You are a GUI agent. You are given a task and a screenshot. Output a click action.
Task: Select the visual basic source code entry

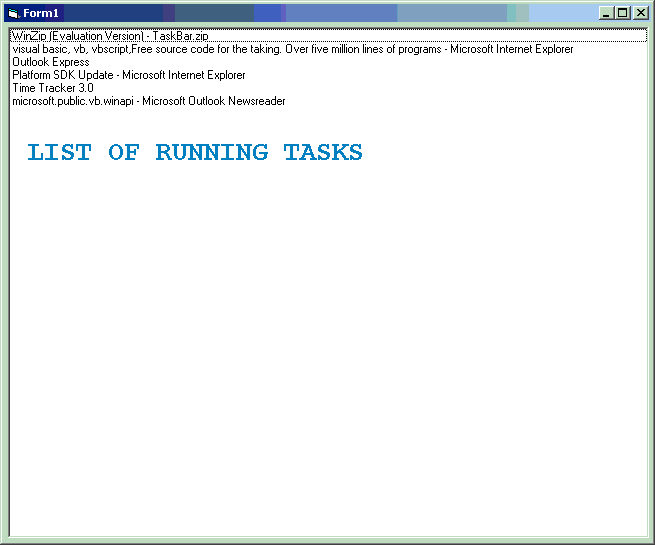click(292, 49)
